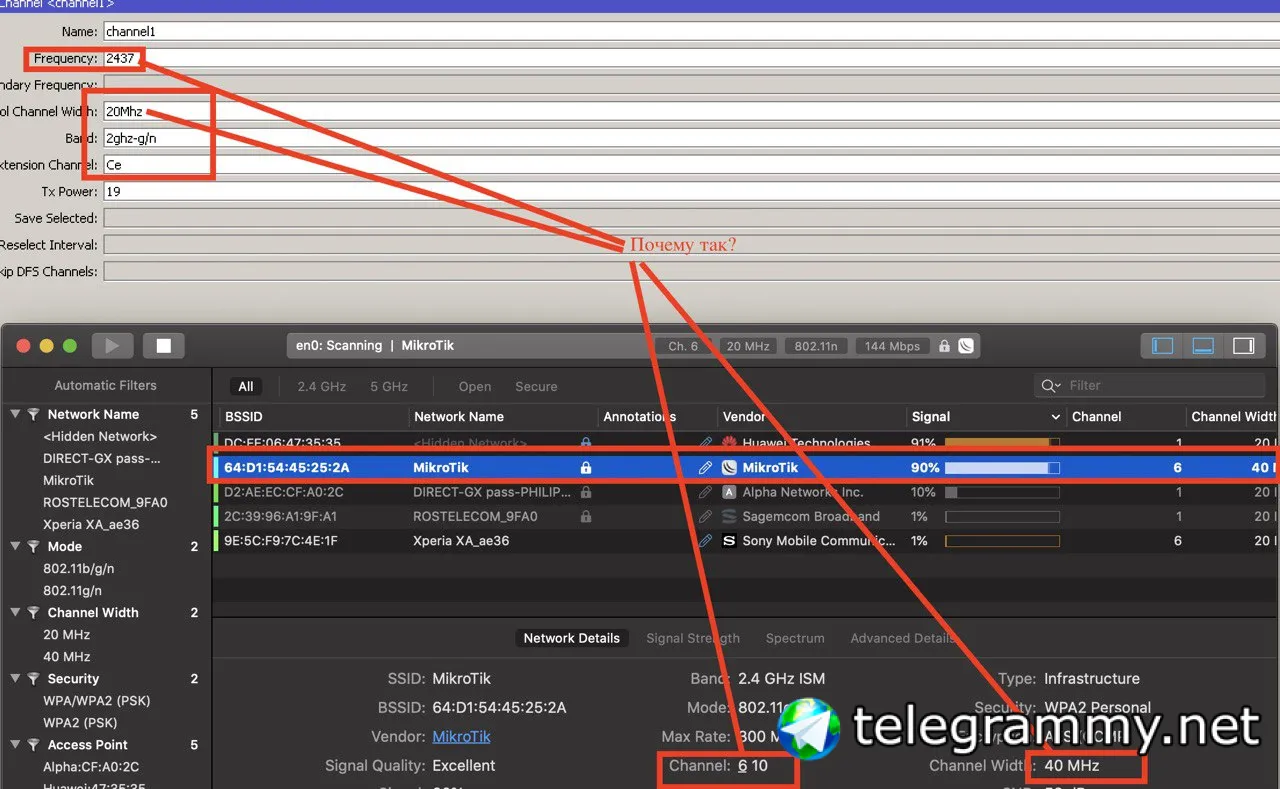The height and width of the screenshot is (789, 1280).
Task: Click the pencil annotation icon in MikroTik row
Action: [705, 468]
